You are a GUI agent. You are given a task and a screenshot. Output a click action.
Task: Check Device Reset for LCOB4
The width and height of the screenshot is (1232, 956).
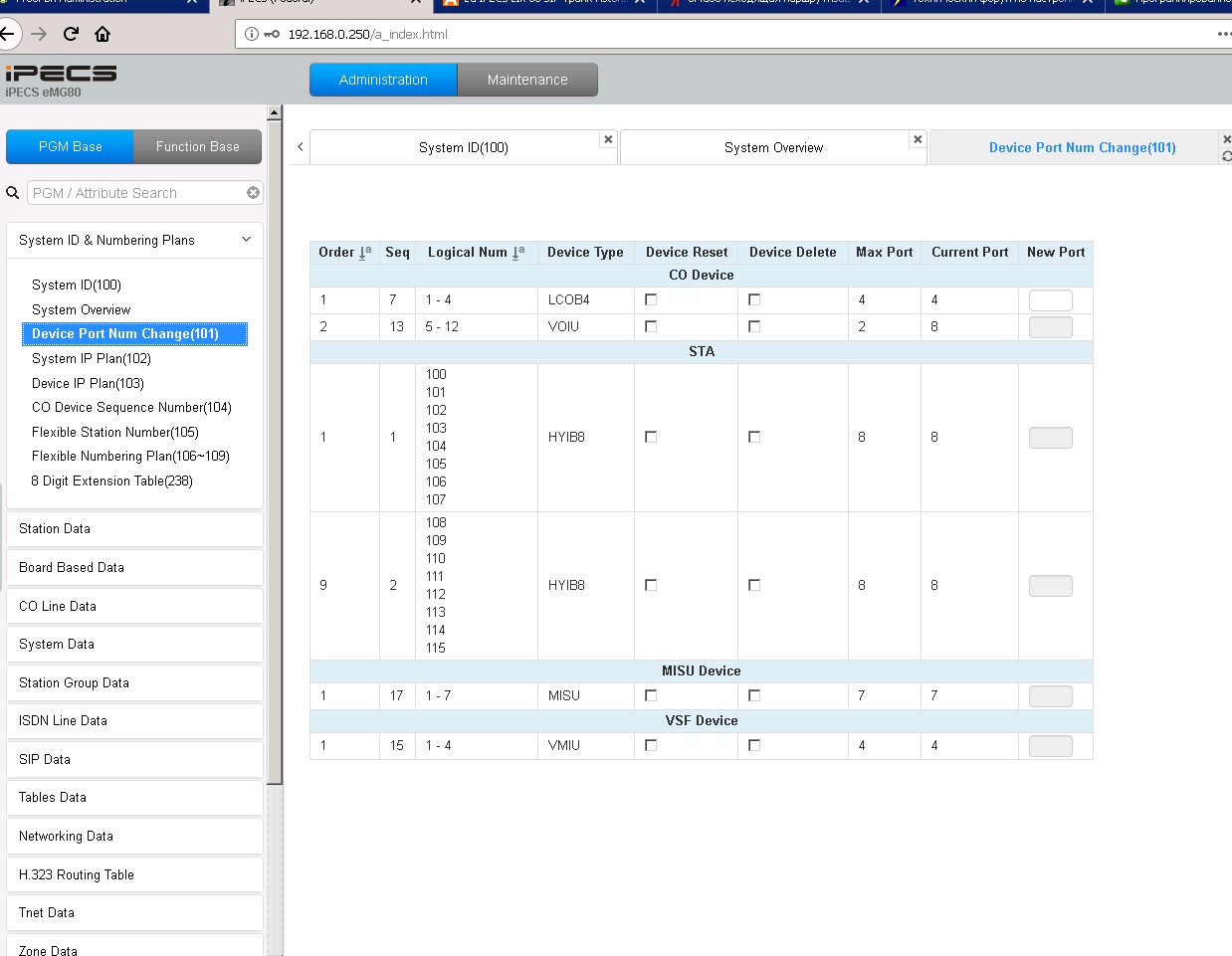pyautogui.click(x=651, y=299)
